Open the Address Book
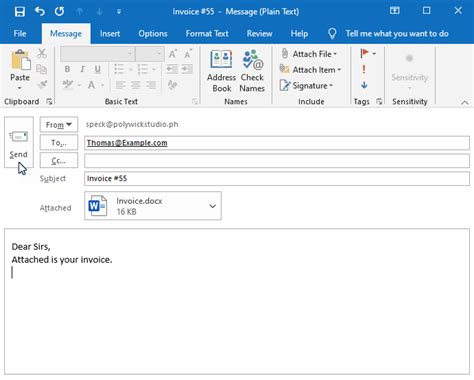 221,71
